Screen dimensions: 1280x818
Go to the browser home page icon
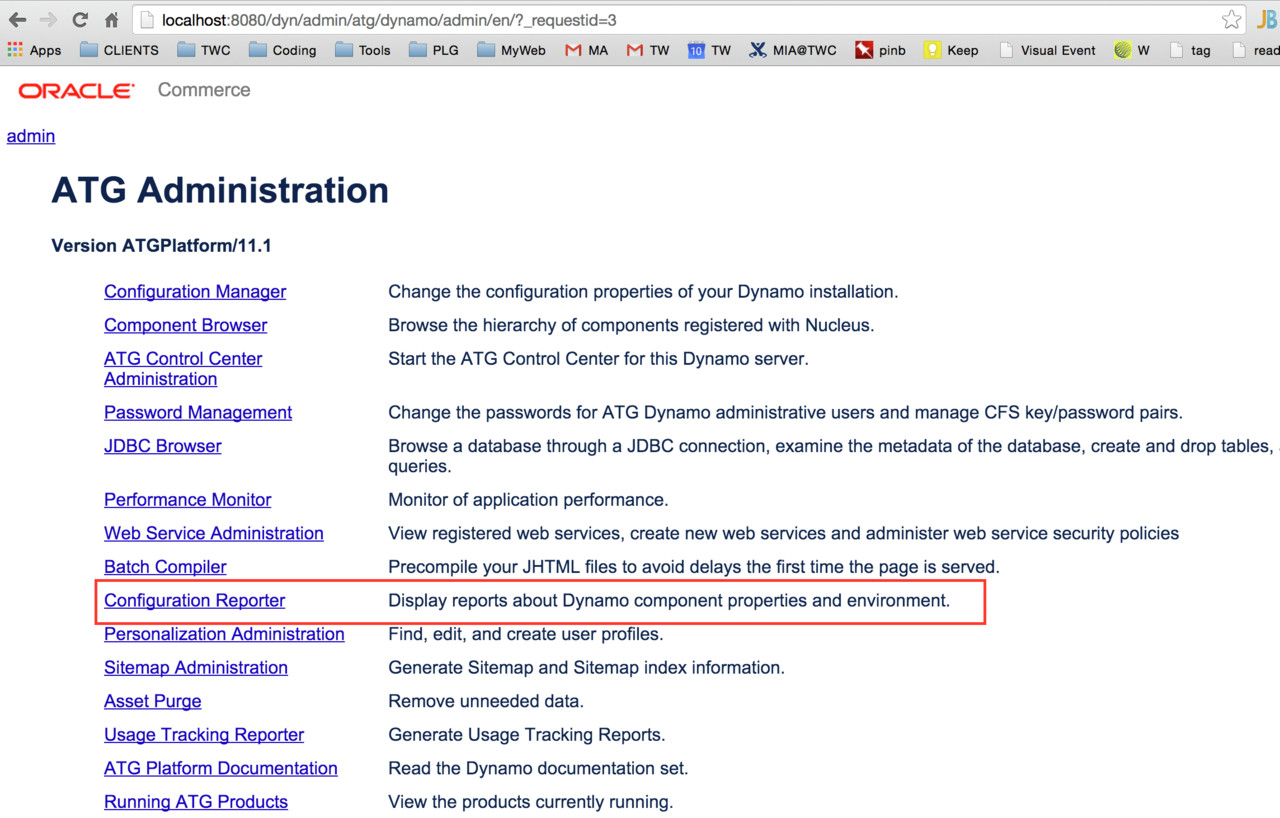[112, 20]
